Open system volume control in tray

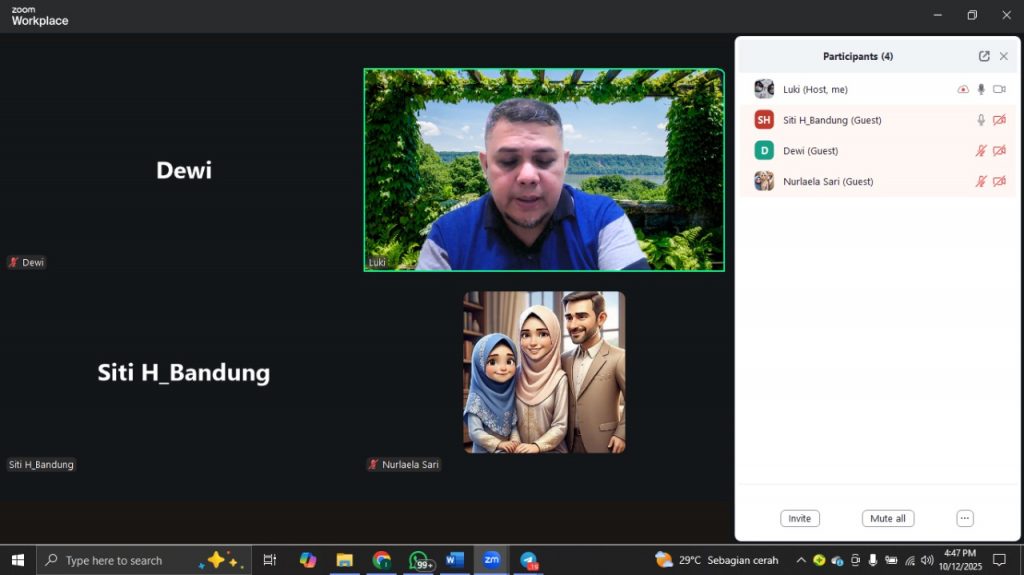(x=927, y=560)
